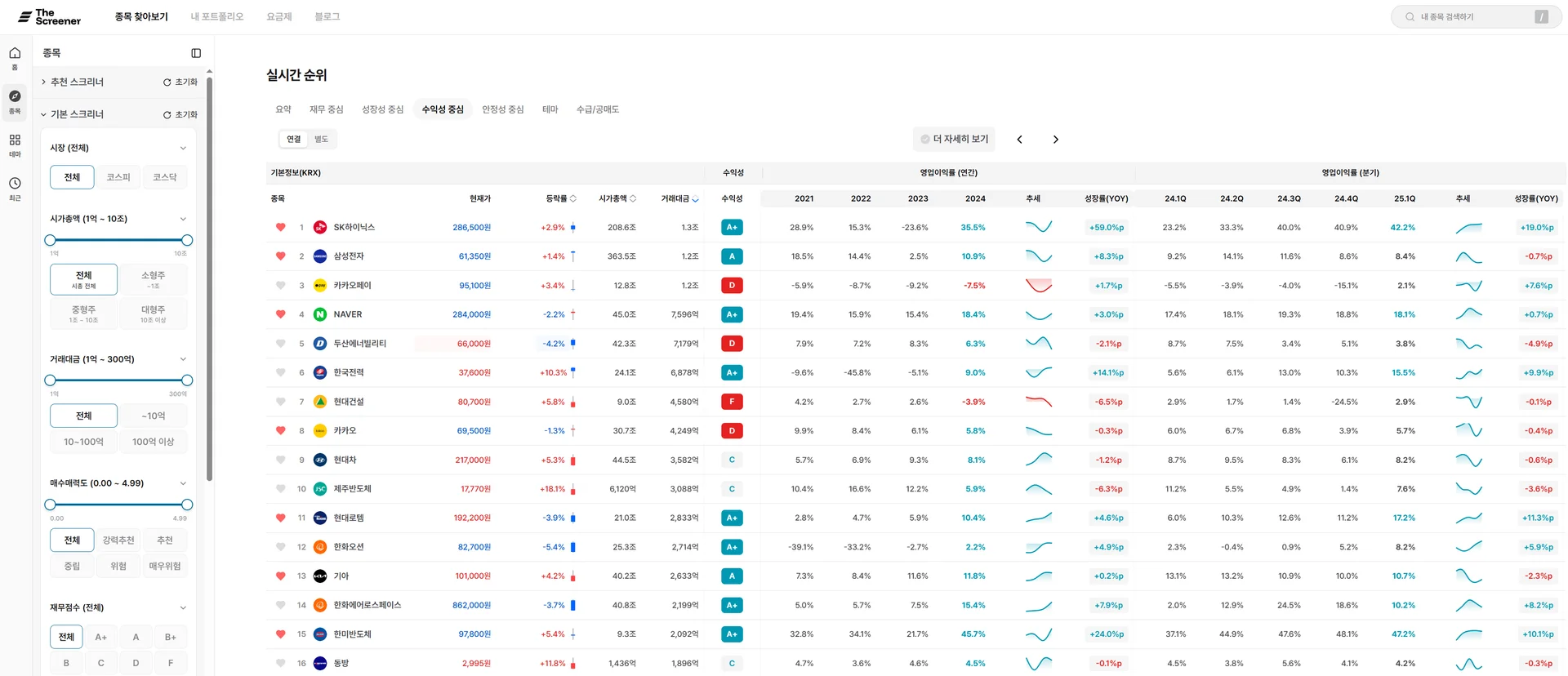
Task: Collapse the 시장 (전체) filter section
Action: tap(183, 149)
